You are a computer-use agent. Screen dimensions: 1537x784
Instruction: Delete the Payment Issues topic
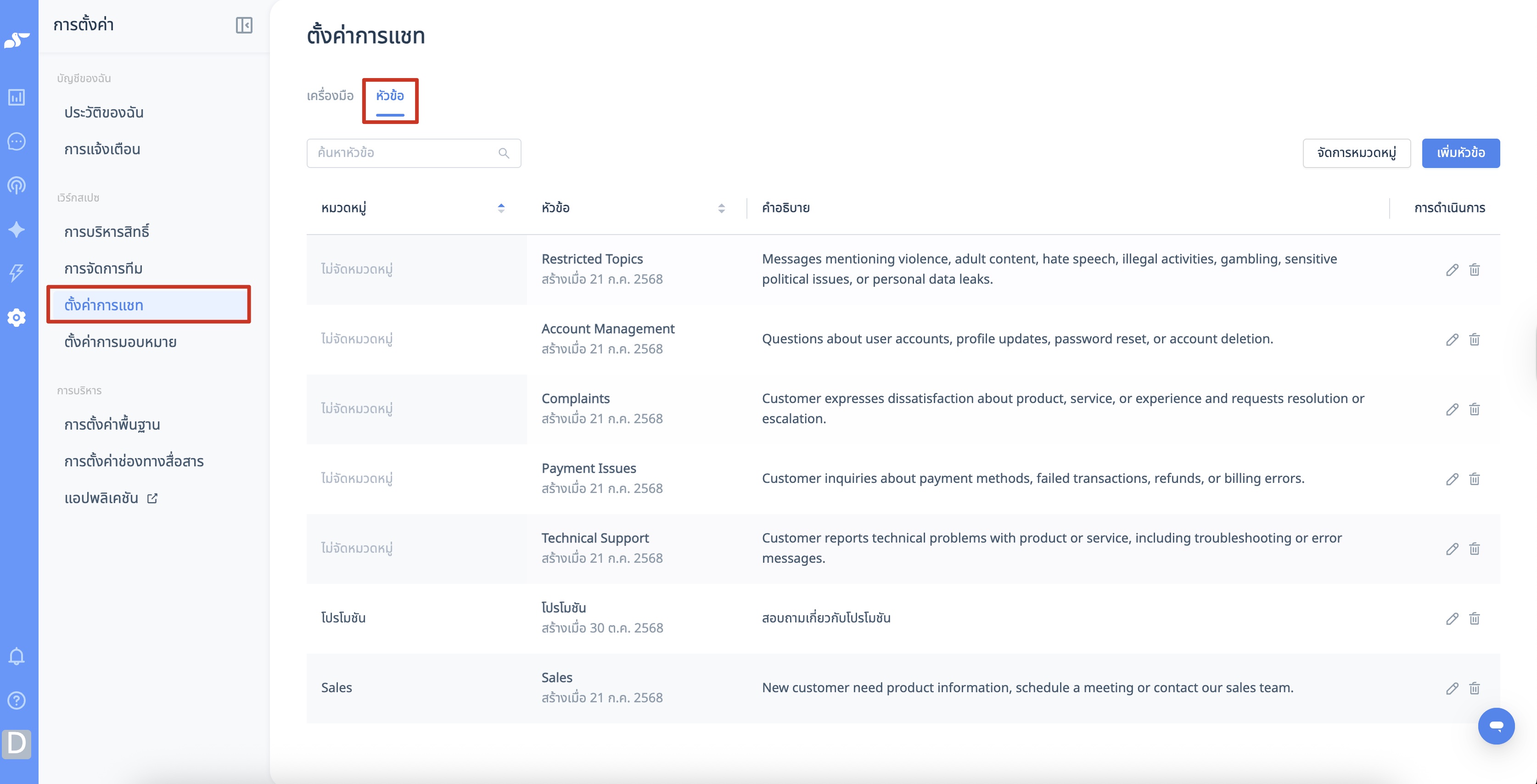coord(1475,479)
